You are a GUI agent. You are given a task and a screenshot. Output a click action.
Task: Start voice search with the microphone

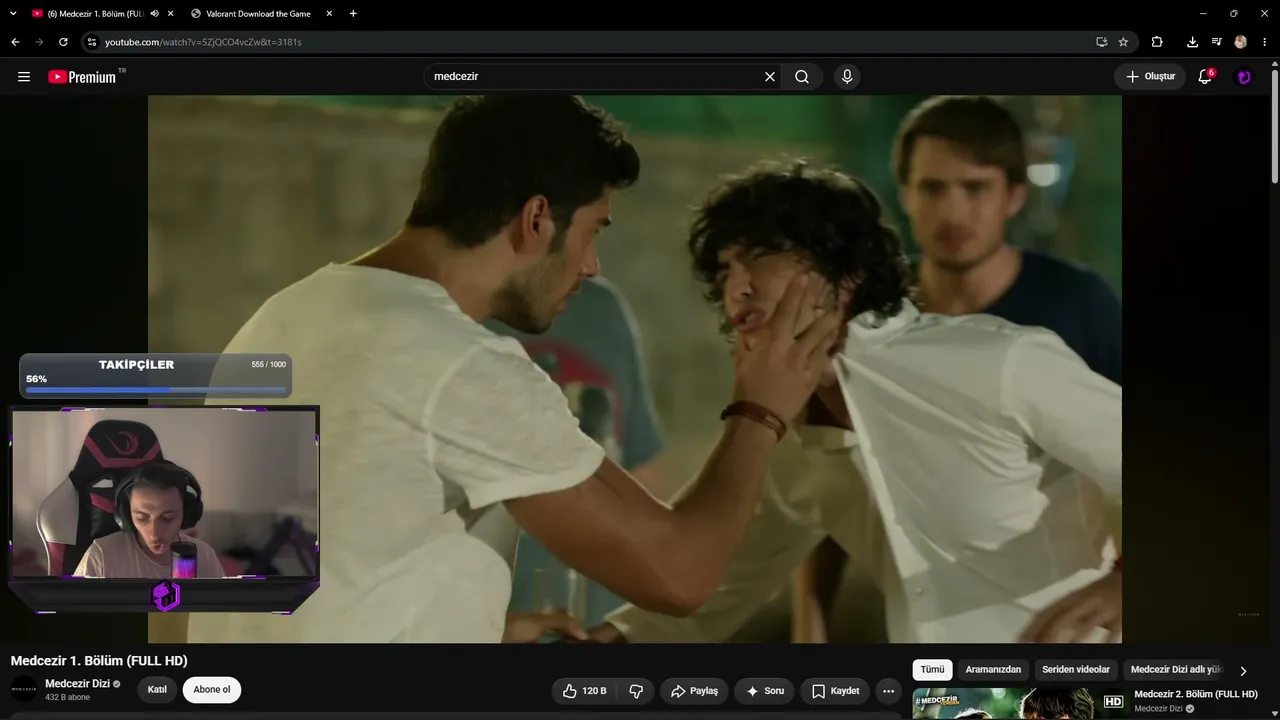[x=847, y=77]
